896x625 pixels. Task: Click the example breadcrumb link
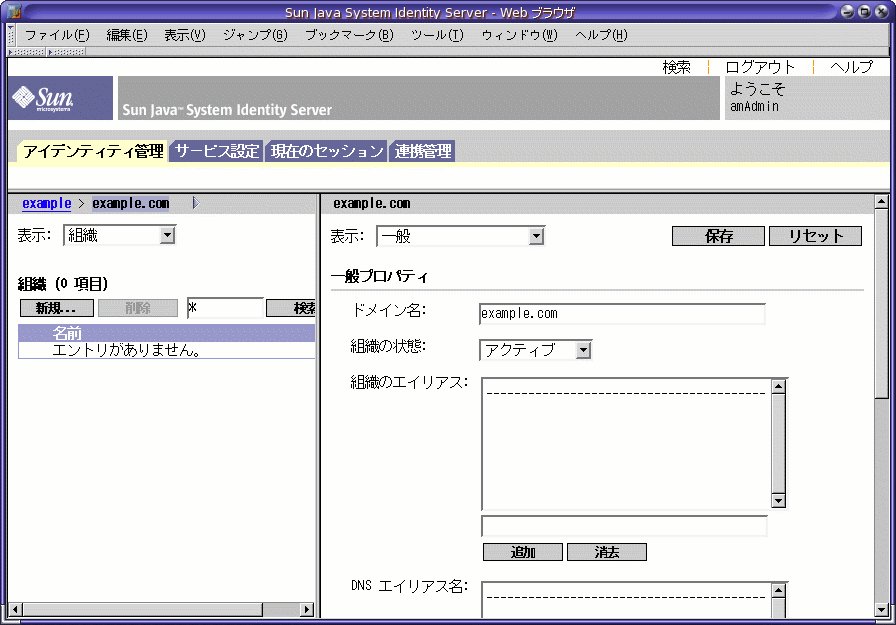click(47, 203)
